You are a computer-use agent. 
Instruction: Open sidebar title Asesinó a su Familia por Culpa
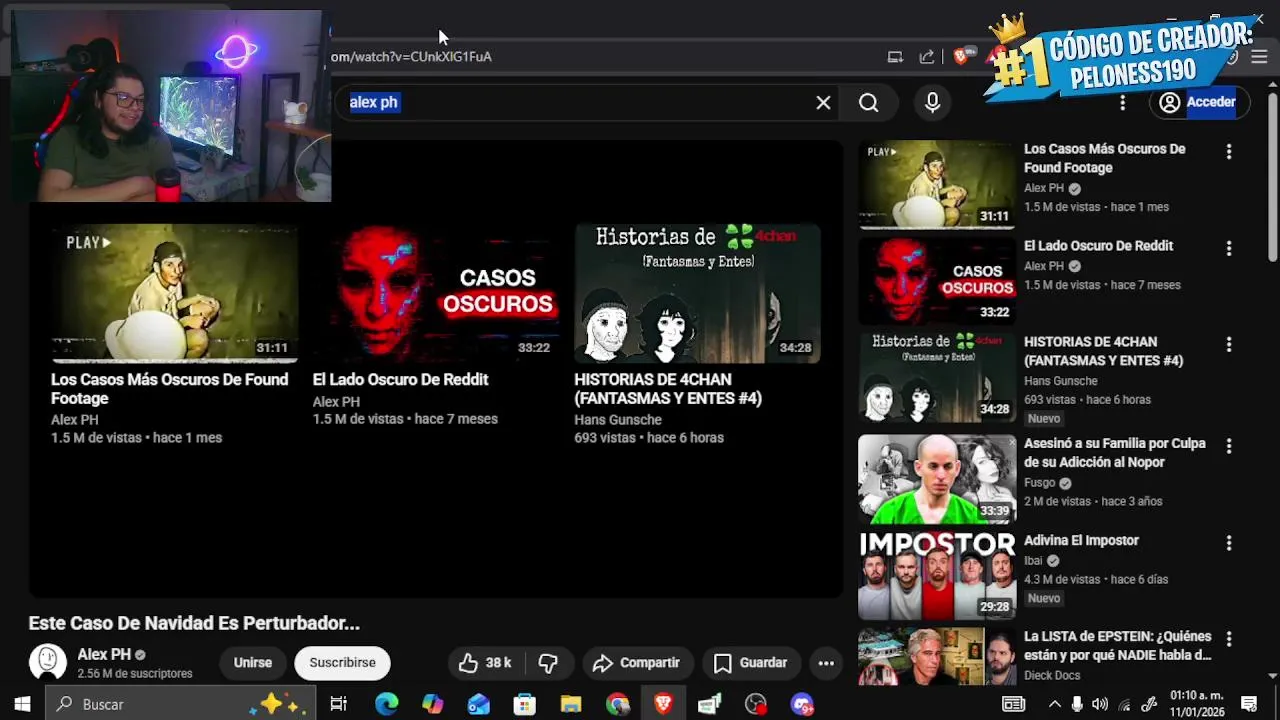(x=1115, y=453)
